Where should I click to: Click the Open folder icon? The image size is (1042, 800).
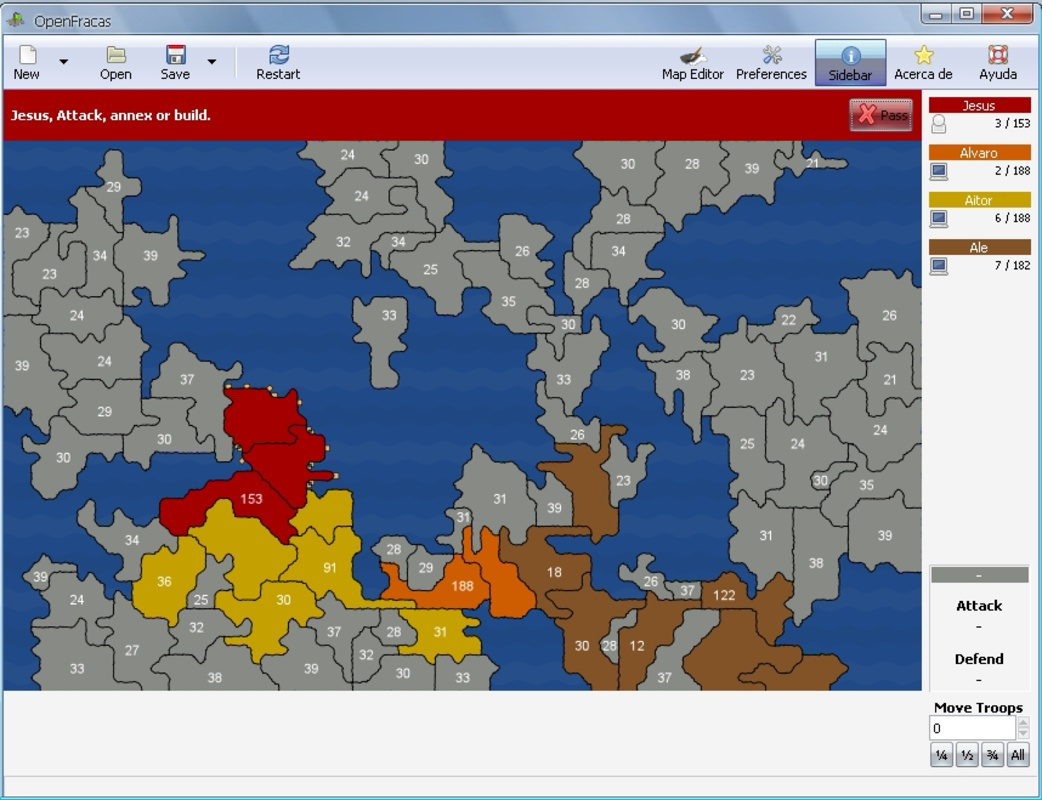(116, 54)
